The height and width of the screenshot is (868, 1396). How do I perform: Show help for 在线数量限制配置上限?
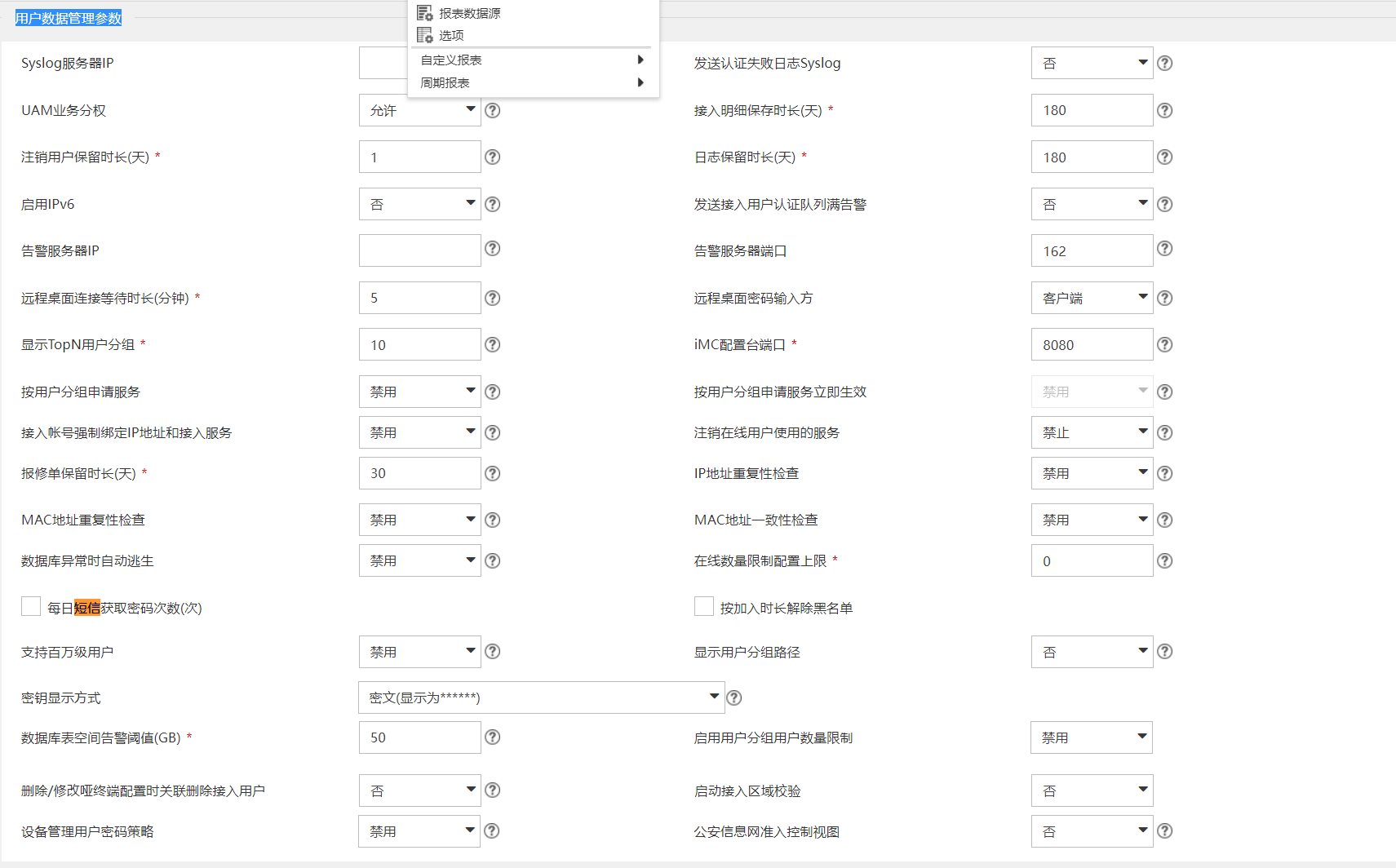point(1165,560)
